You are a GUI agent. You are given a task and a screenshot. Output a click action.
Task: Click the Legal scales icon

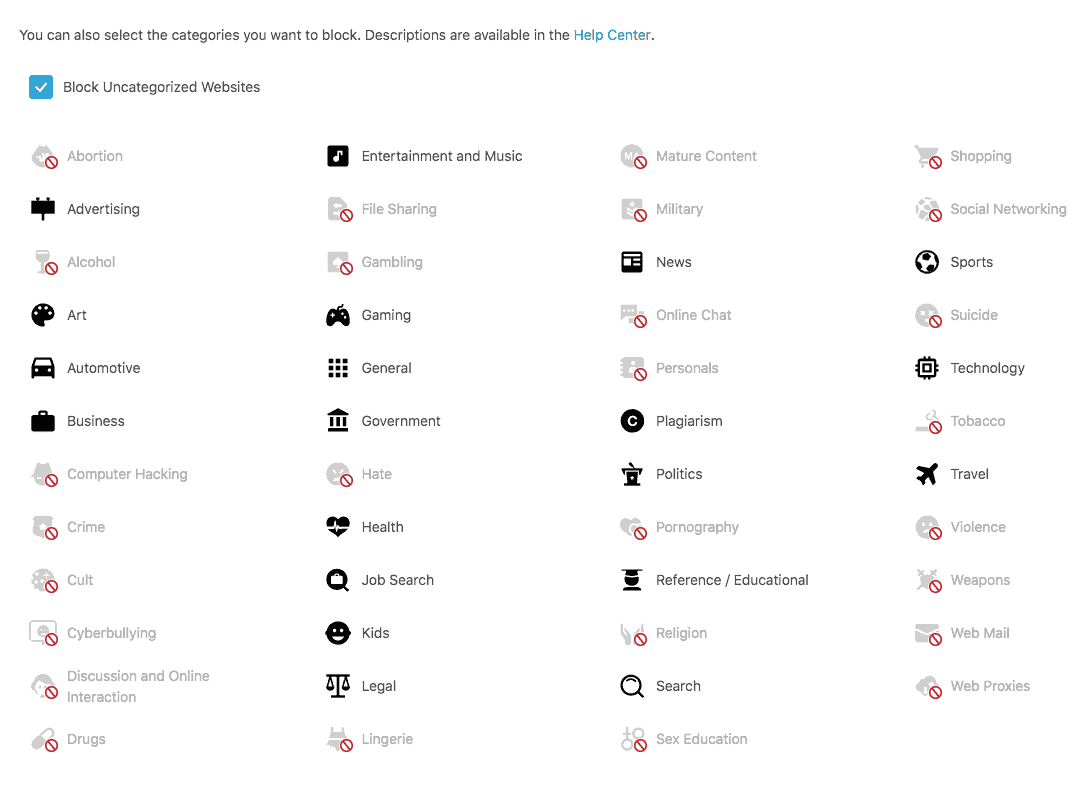338,685
